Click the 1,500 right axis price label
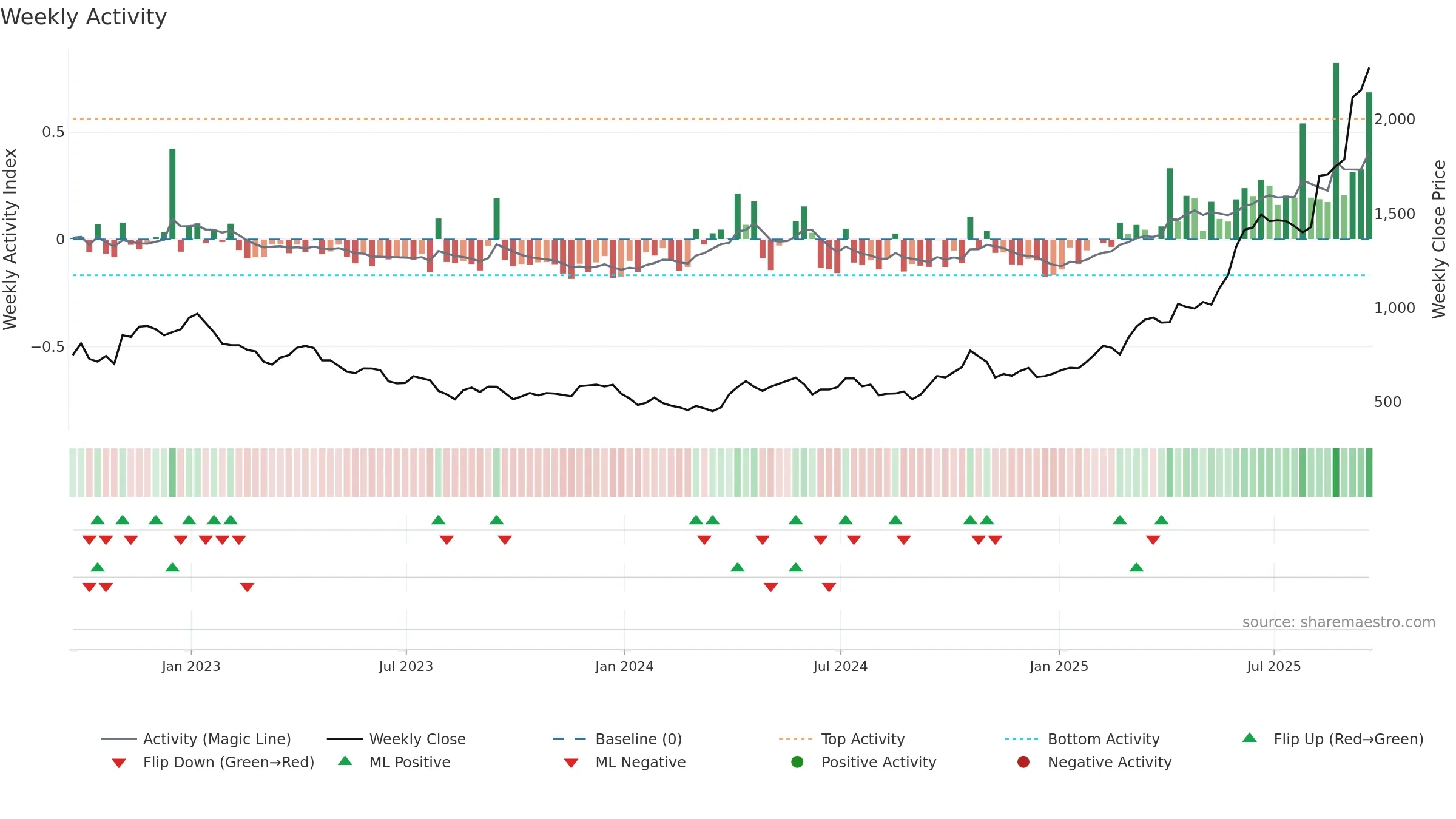Screen dimensions: 1456x819 point(1395,214)
